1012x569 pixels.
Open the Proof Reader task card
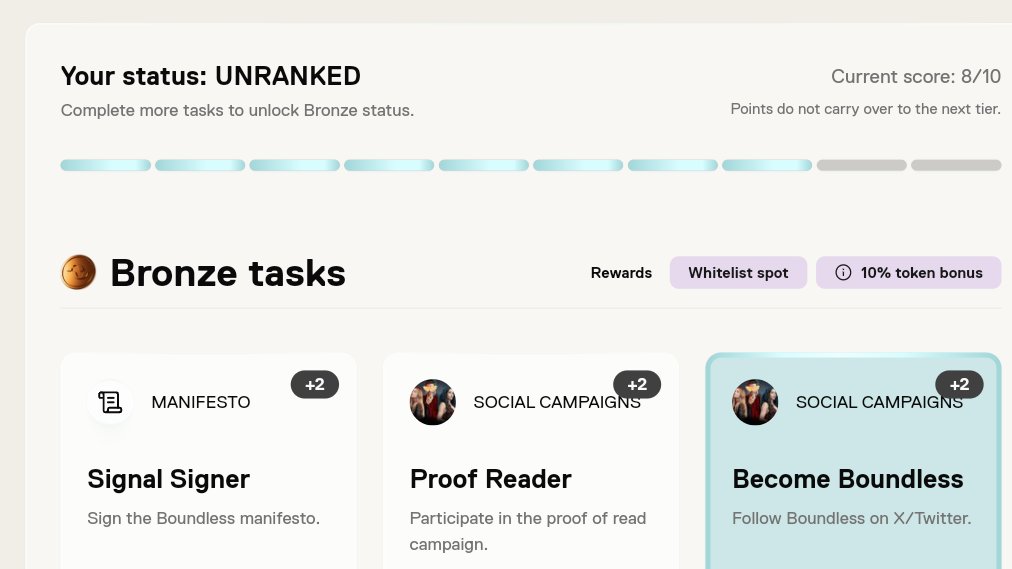pyautogui.click(x=531, y=461)
